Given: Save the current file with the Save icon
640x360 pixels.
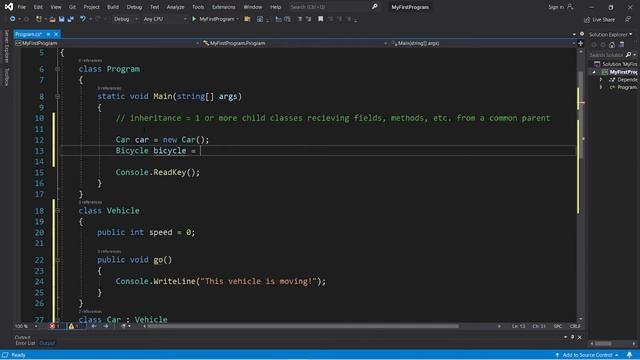Looking at the screenshot, I should pyautogui.click(x=61, y=19).
